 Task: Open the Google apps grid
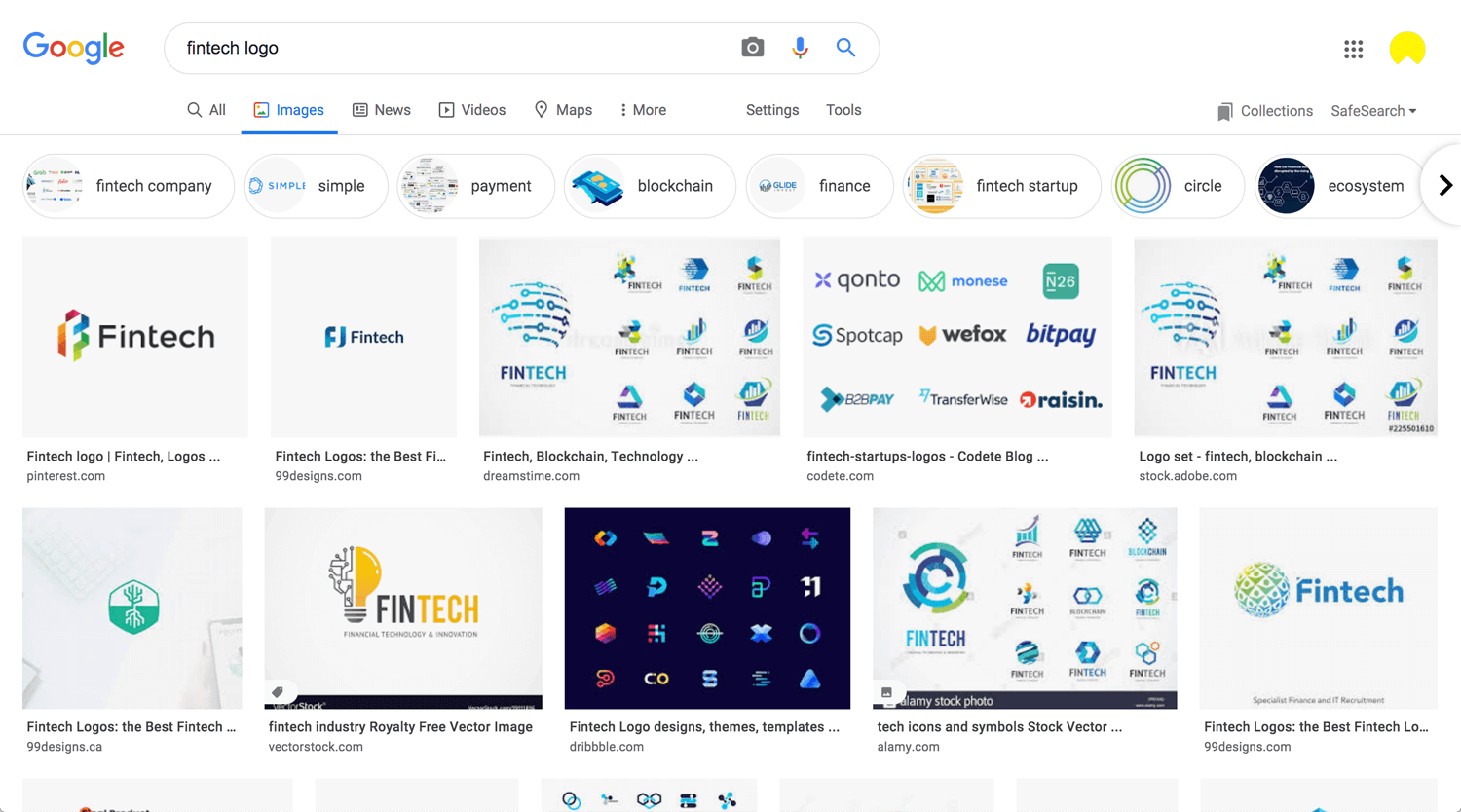tap(1353, 49)
